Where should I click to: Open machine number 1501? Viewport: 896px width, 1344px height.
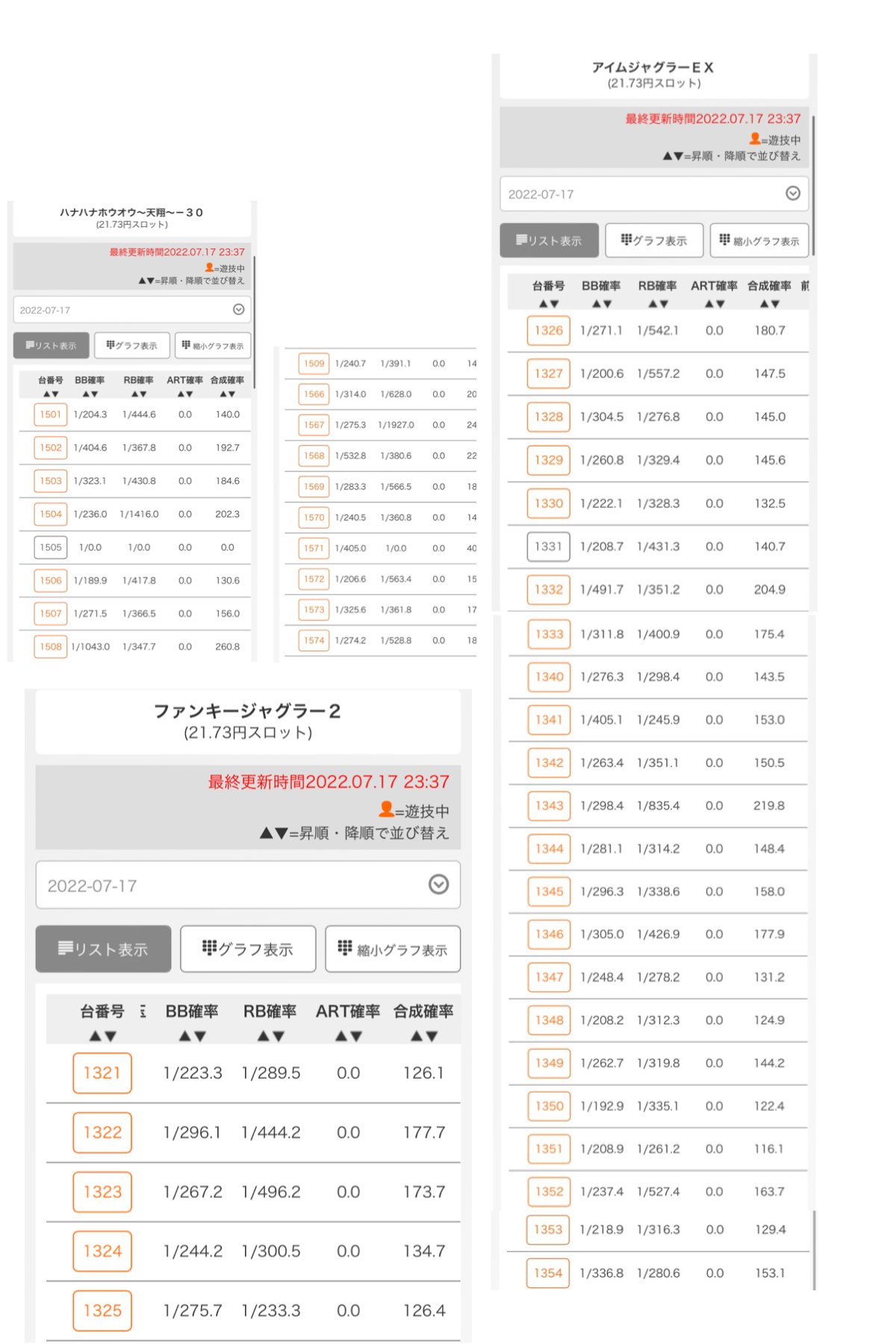(x=51, y=414)
